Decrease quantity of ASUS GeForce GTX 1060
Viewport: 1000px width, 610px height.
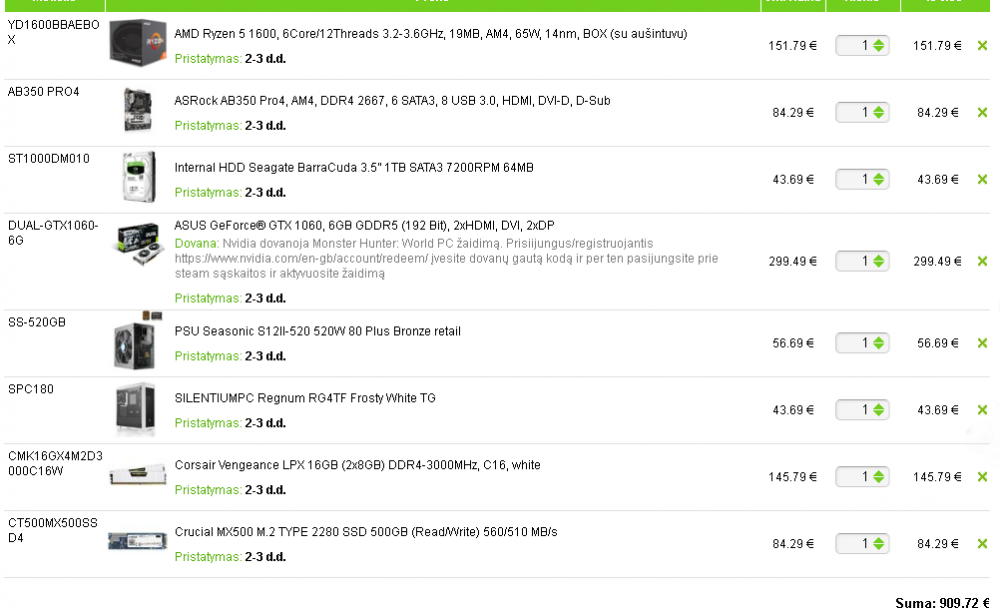[x=879, y=265]
